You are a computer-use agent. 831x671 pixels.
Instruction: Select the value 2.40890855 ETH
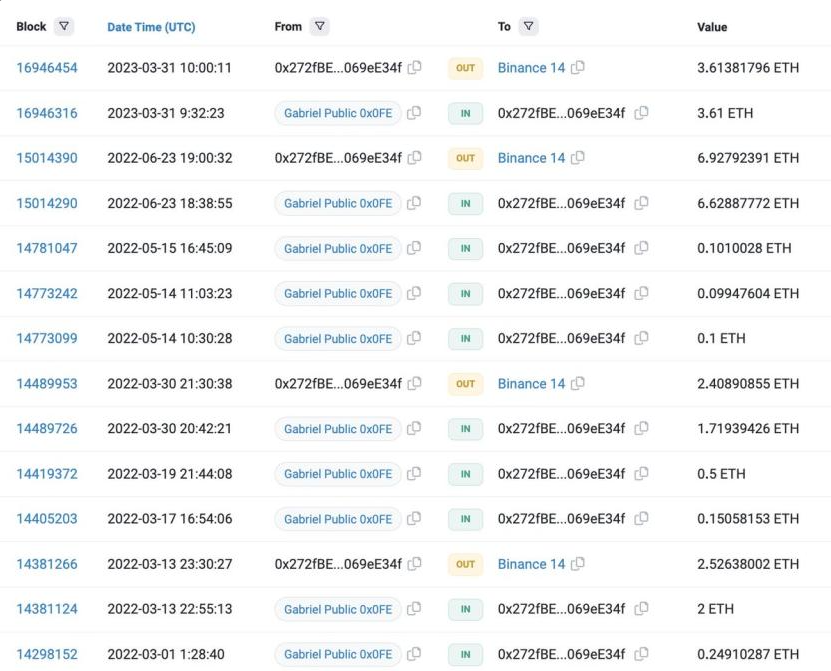(x=748, y=383)
